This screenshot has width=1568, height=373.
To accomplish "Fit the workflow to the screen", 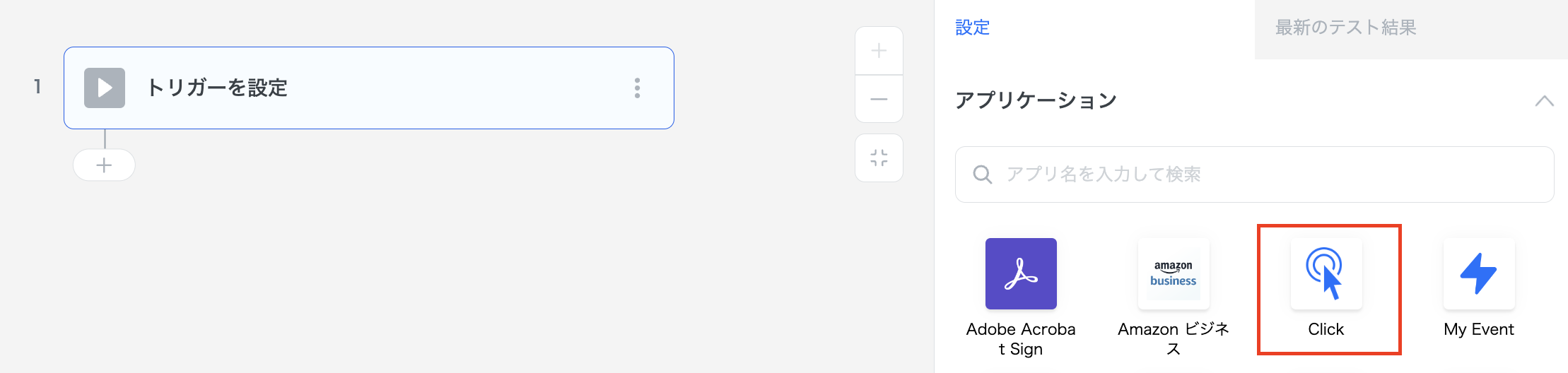I will pyautogui.click(x=879, y=158).
